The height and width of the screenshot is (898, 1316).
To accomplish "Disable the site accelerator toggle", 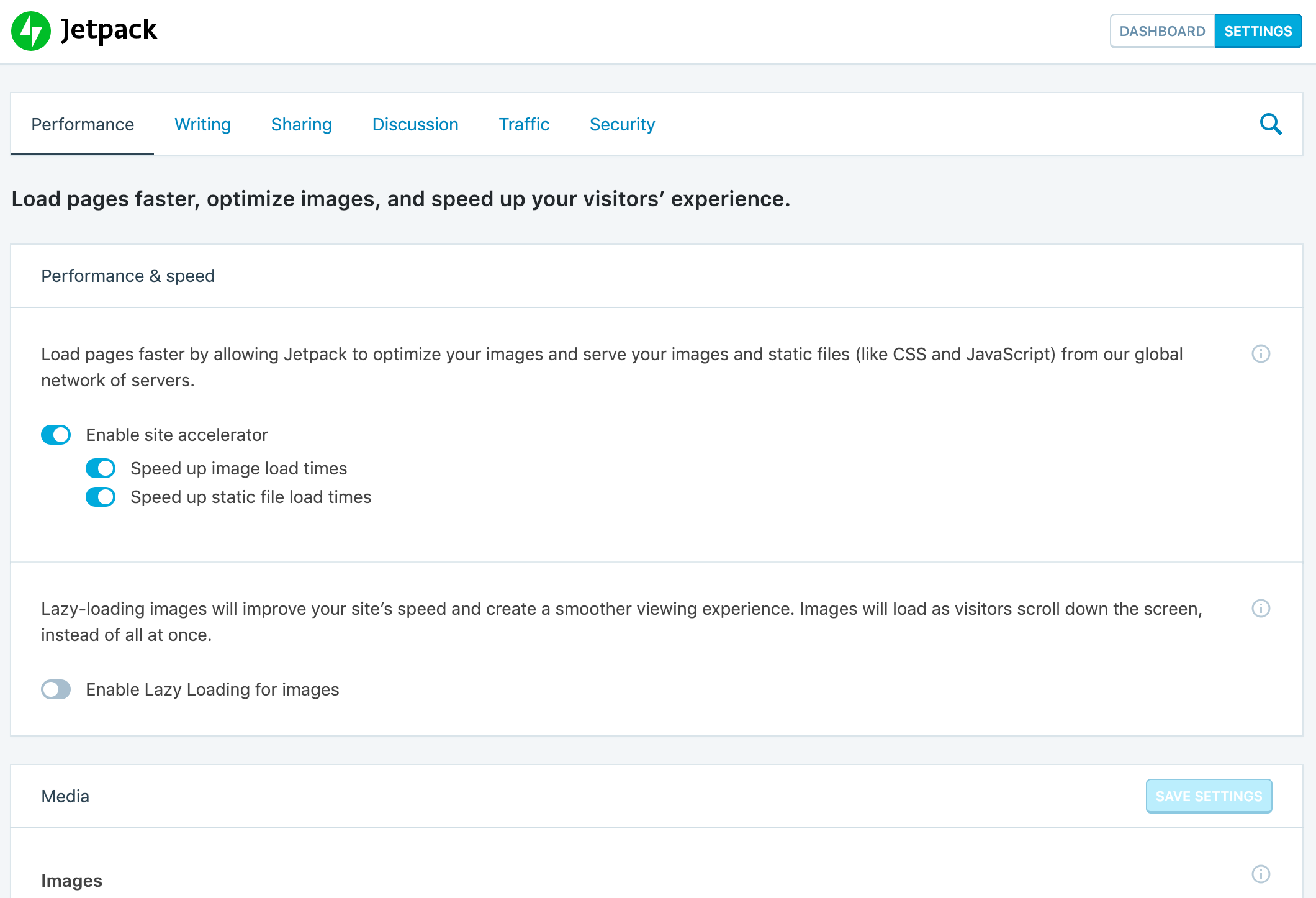I will (56, 435).
